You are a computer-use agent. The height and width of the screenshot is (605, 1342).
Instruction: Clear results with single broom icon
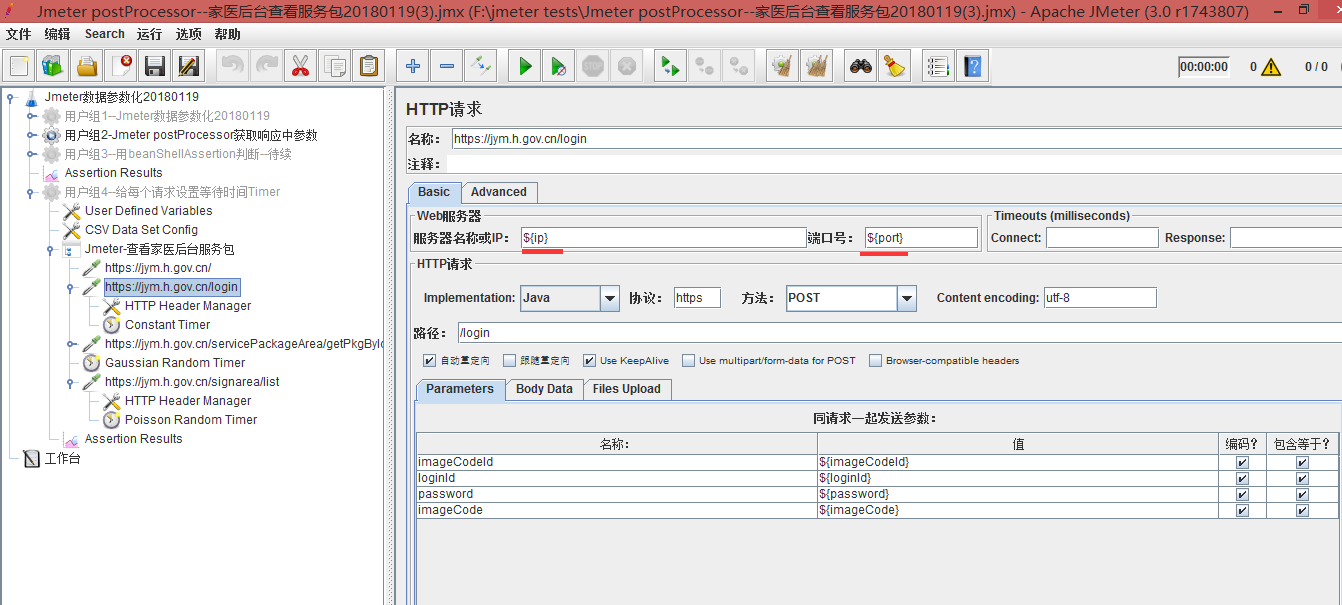781,67
